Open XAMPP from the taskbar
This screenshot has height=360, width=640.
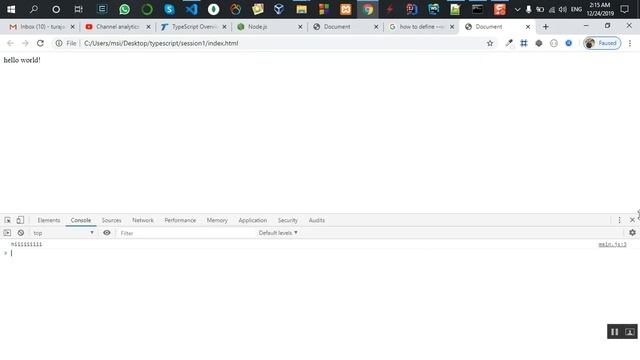[x=346, y=9]
